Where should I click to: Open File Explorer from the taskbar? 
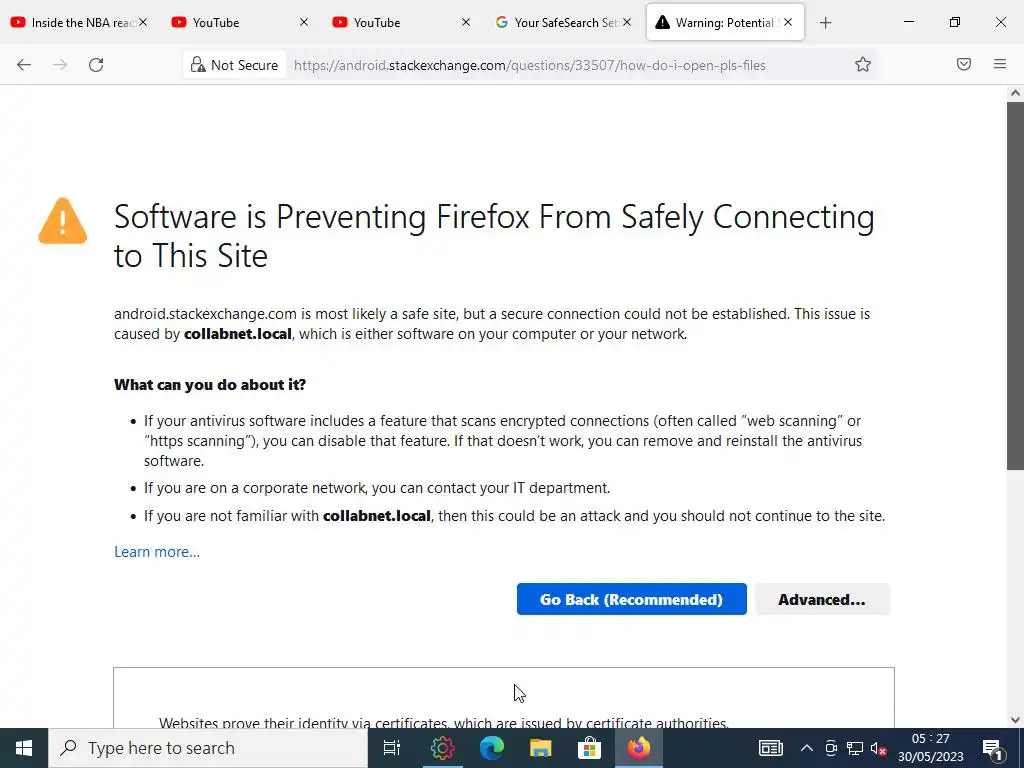(x=540, y=748)
